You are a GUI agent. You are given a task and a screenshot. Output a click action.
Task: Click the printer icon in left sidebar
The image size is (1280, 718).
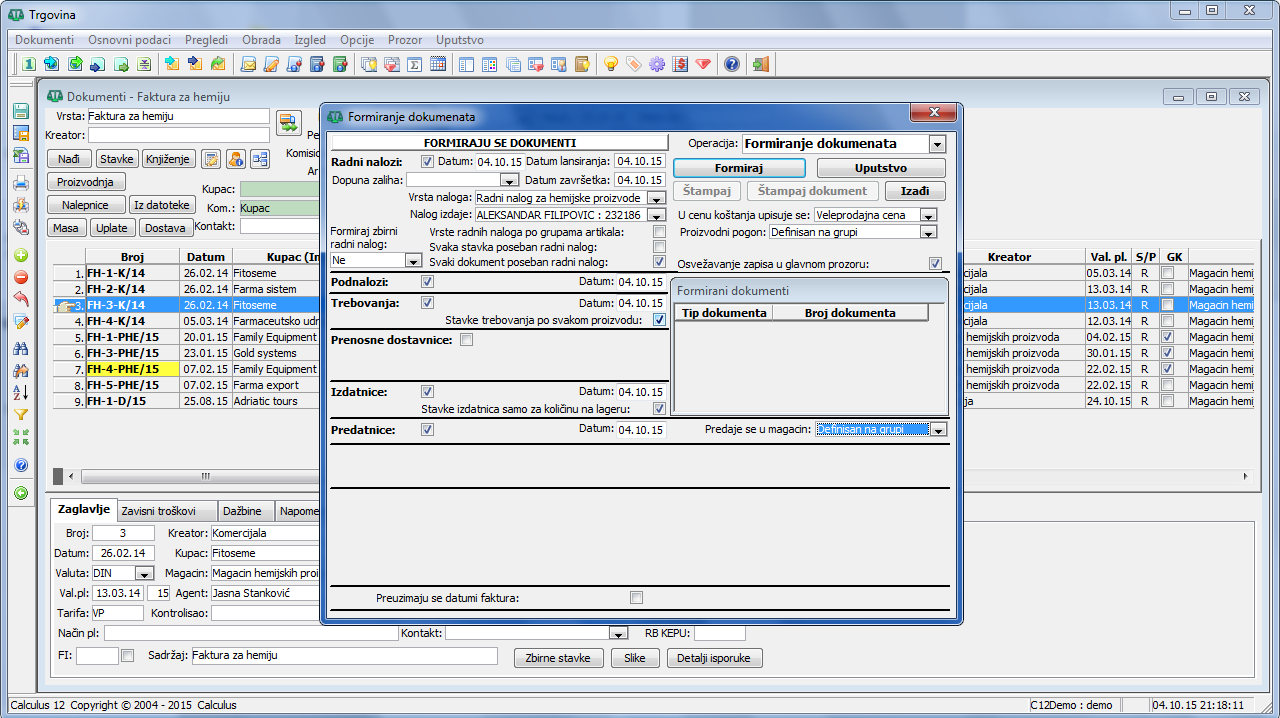(20, 183)
